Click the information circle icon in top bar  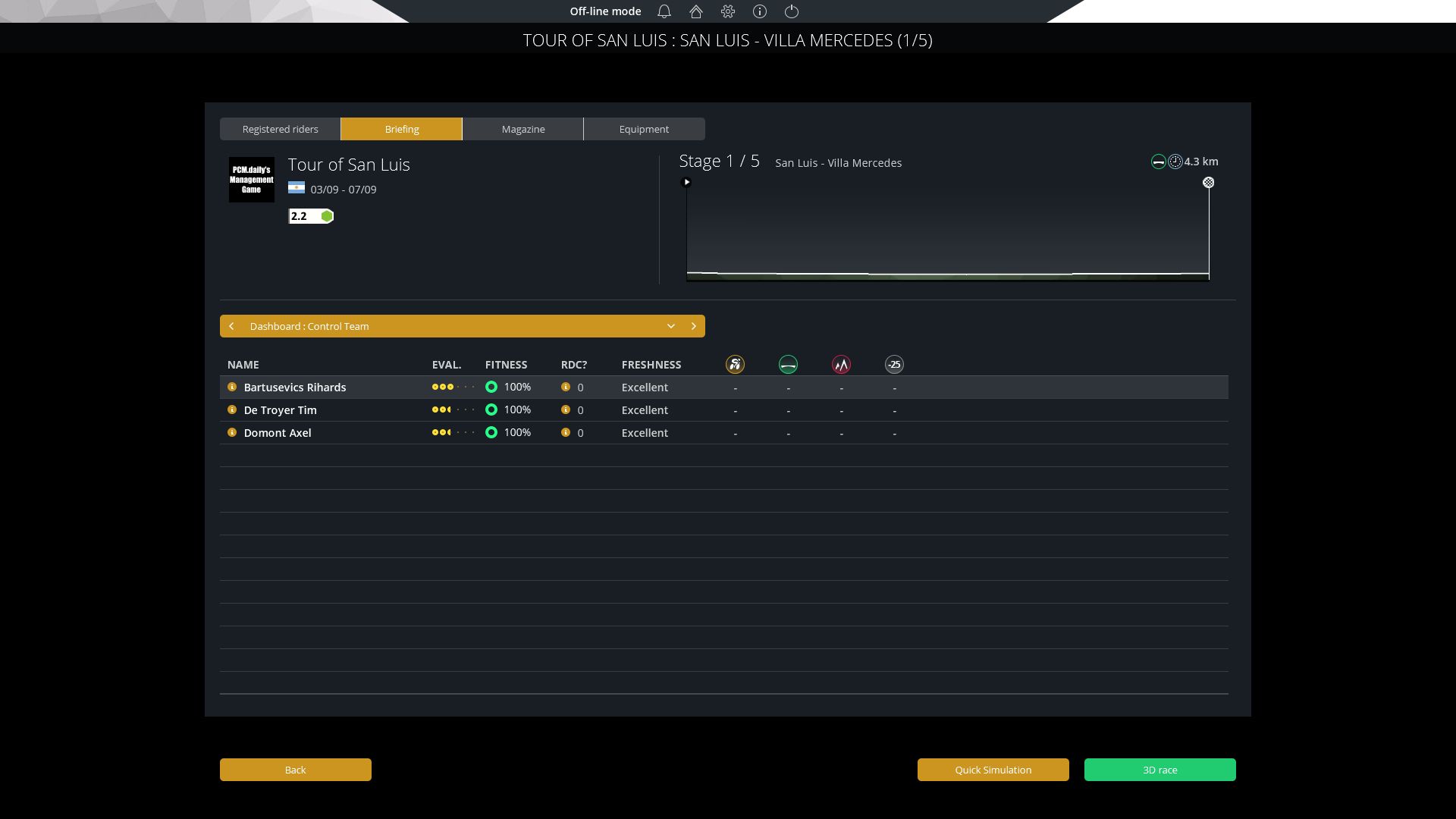coord(760,11)
